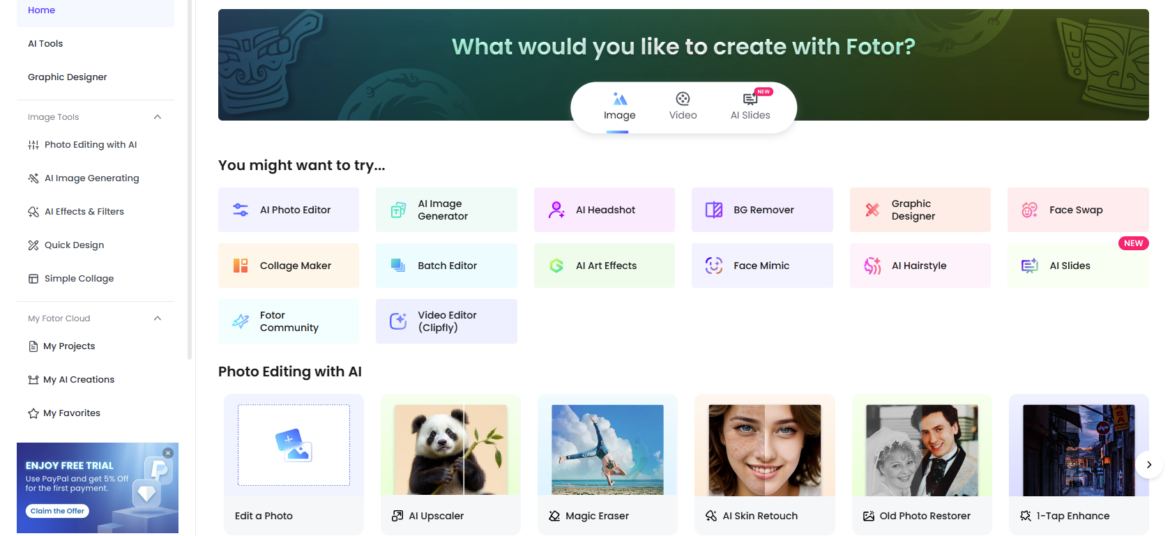Click the Fotor Community icon
The image size is (1170, 536).
[x=240, y=322]
